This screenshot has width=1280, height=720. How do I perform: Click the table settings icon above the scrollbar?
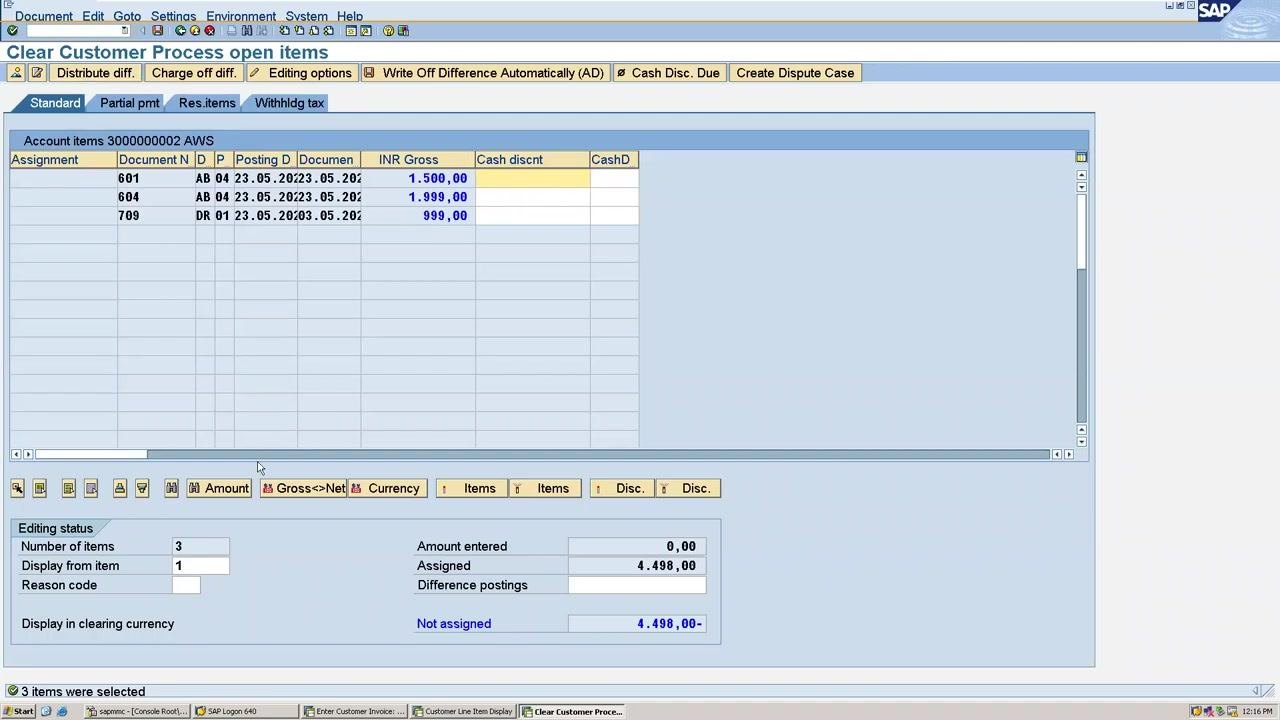coord(1081,157)
